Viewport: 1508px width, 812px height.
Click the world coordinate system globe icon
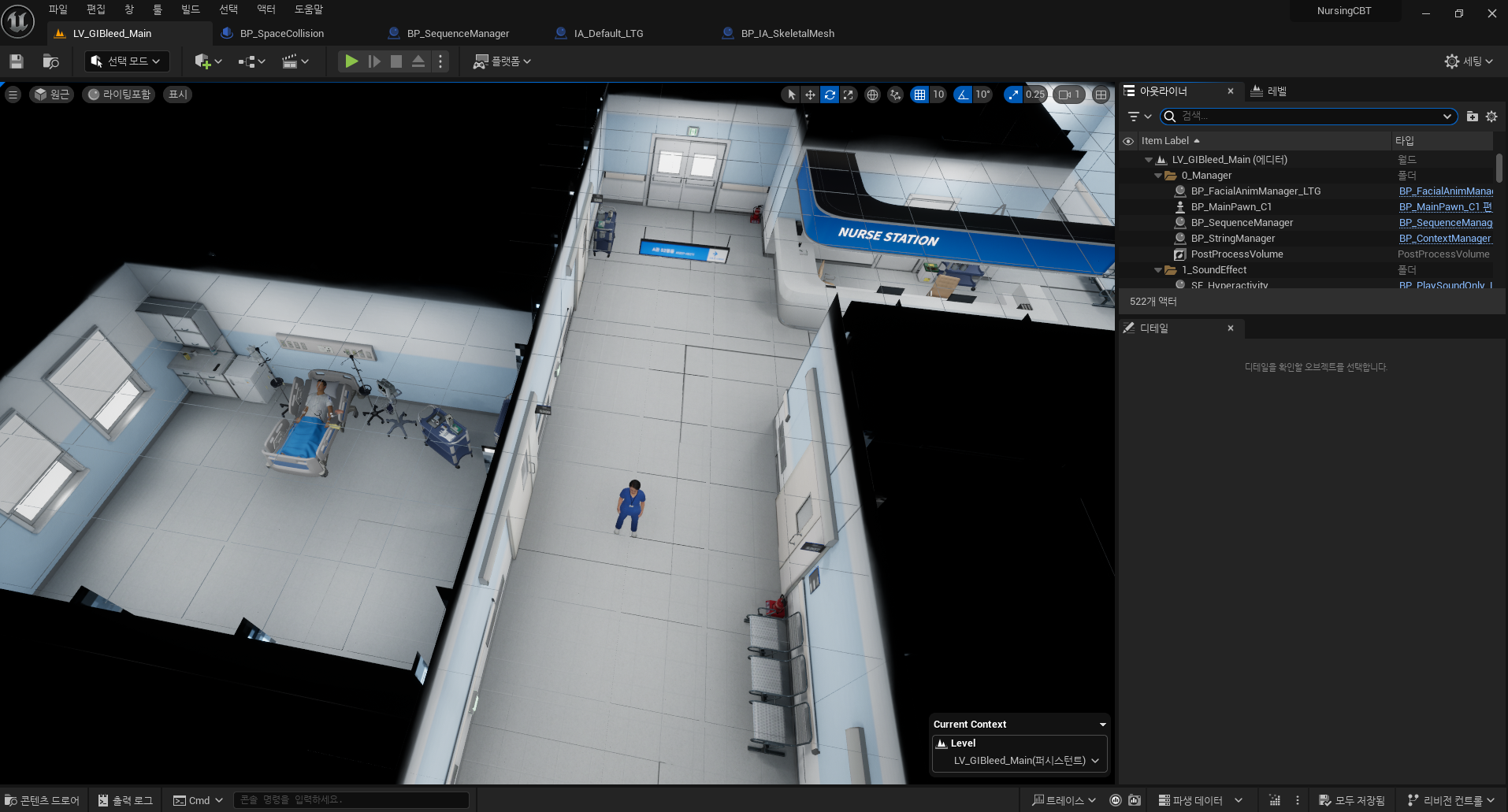(x=872, y=95)
